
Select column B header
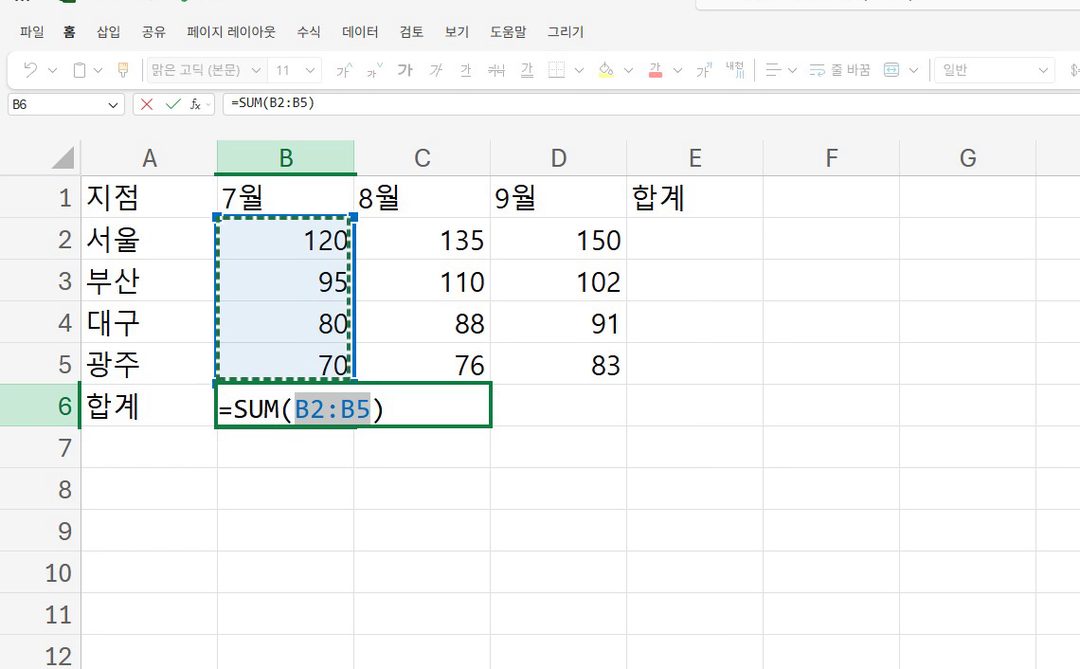(x=286, y=158)
